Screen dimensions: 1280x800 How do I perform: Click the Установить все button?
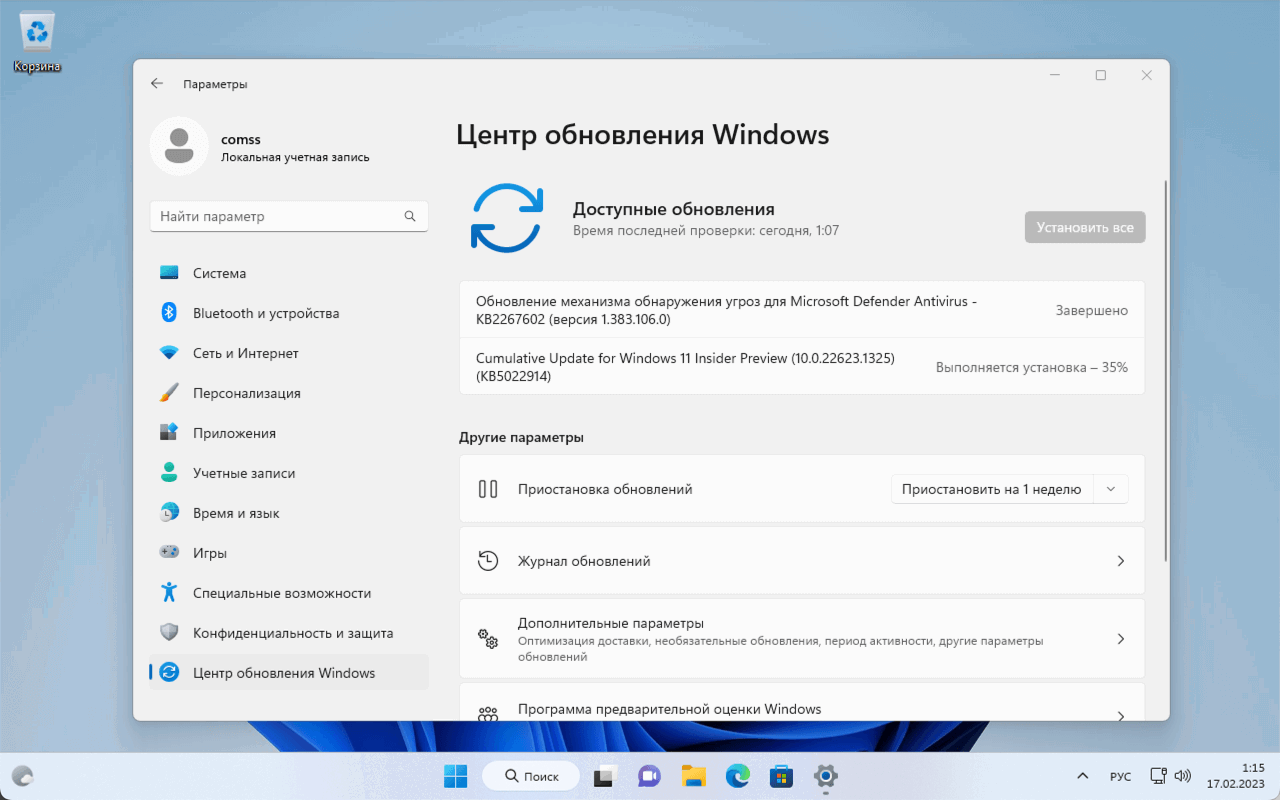click(1085, 227)
